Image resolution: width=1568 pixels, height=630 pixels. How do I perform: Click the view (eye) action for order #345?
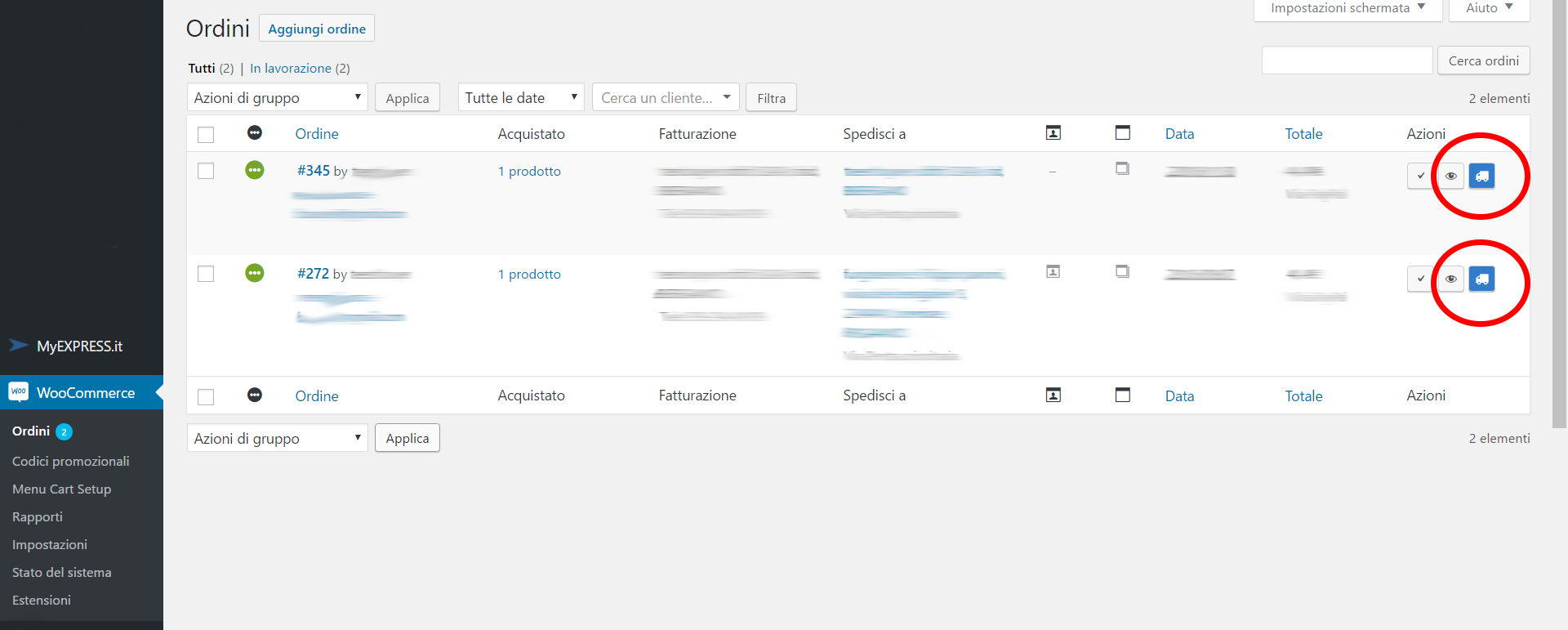coord(1450,176)
